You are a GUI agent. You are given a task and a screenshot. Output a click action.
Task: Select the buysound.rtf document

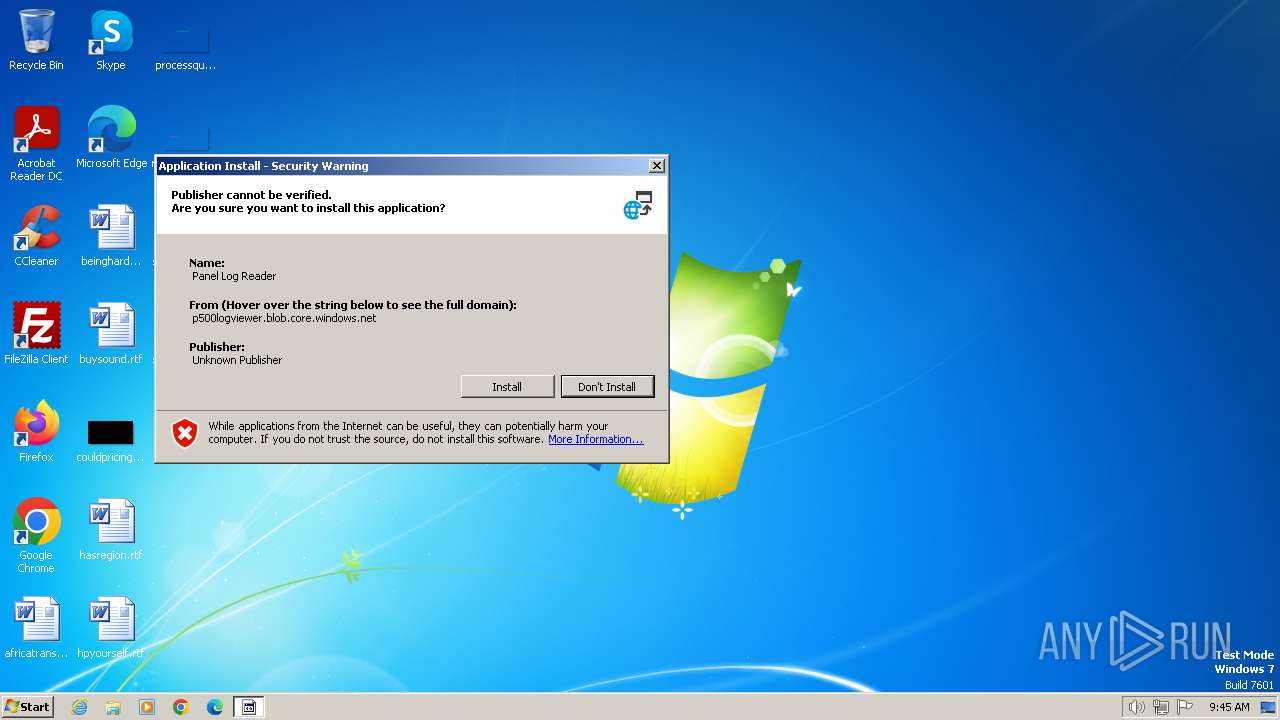coord(111,334)
